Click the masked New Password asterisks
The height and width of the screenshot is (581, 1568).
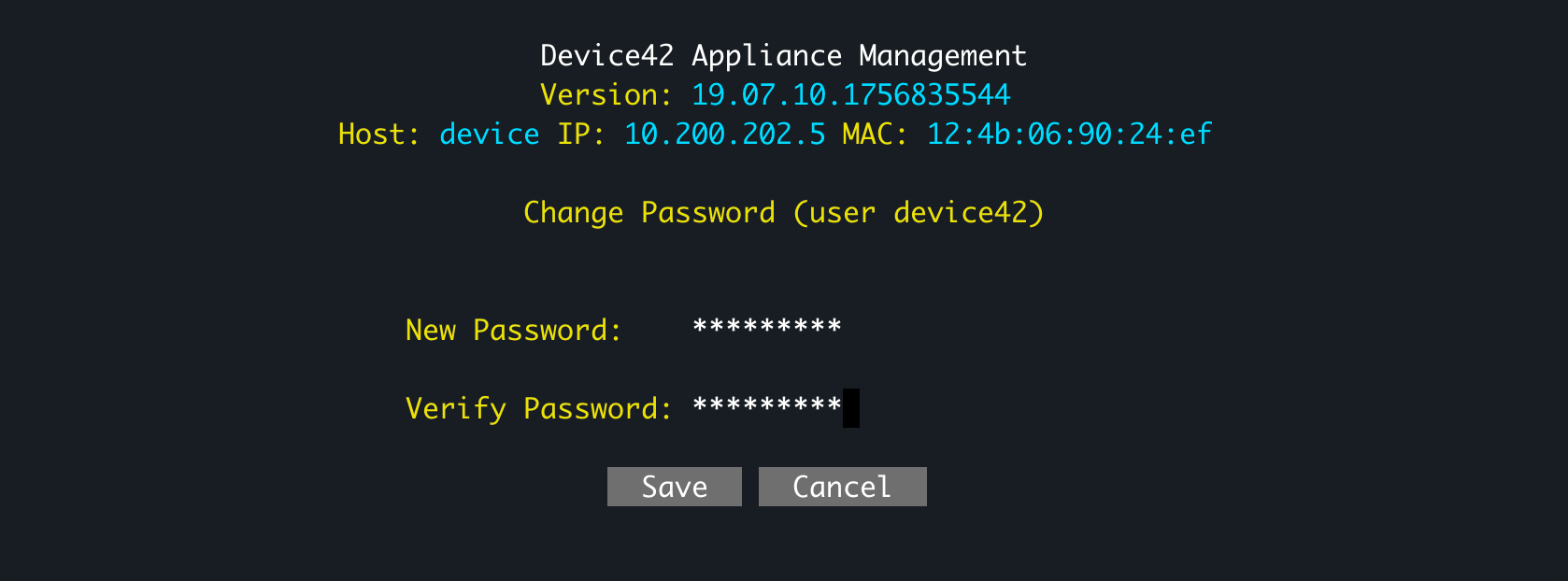[x=766, y=328]
